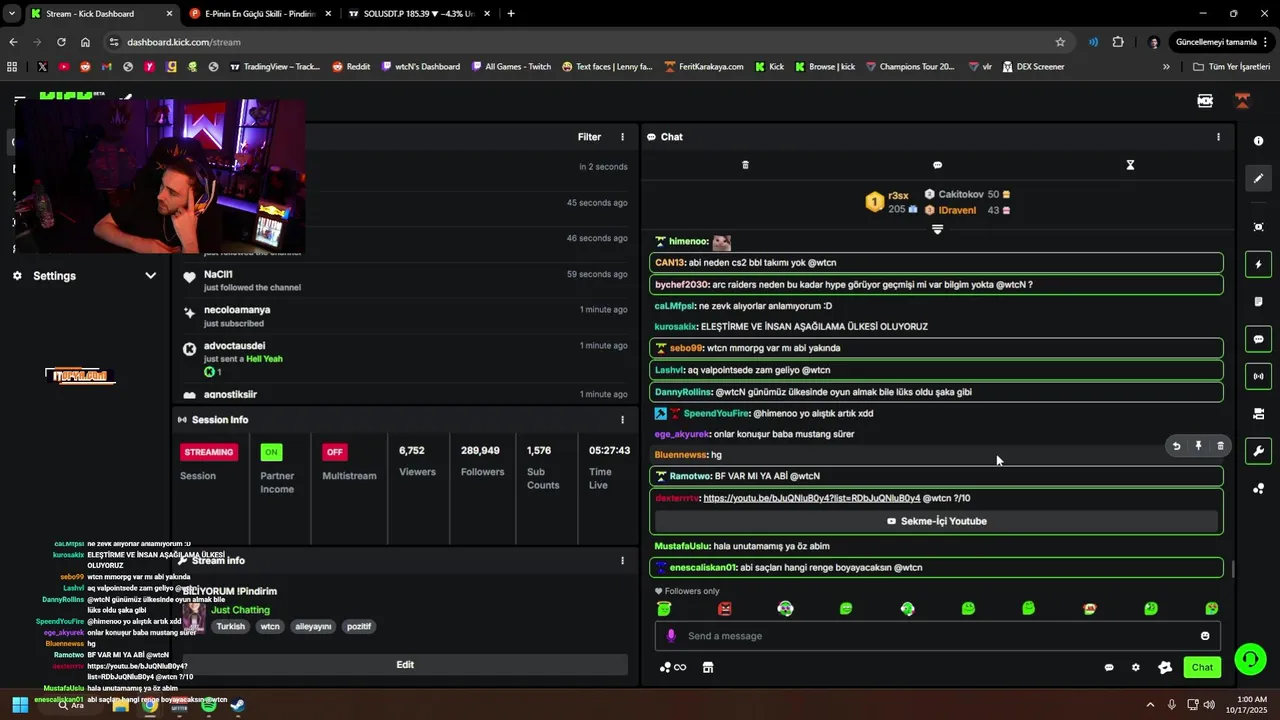Click the pencil edit icon in right sidebar

click(x=1258, y=178)
